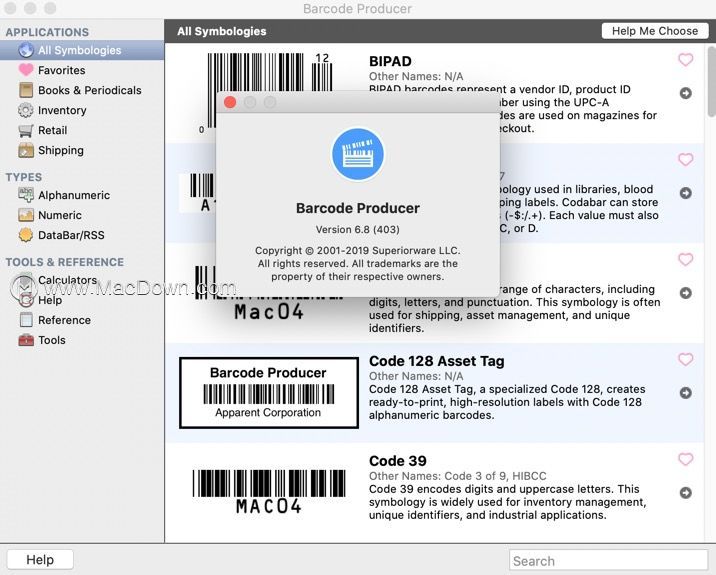Click the Search field
The height and width of the screenshot is (575, 716).
point(608,560)
